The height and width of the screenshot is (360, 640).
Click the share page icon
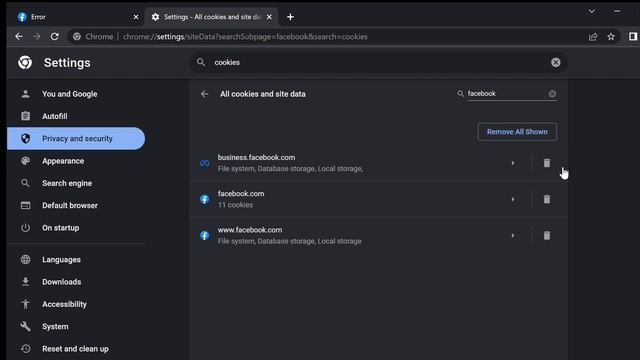593,37
